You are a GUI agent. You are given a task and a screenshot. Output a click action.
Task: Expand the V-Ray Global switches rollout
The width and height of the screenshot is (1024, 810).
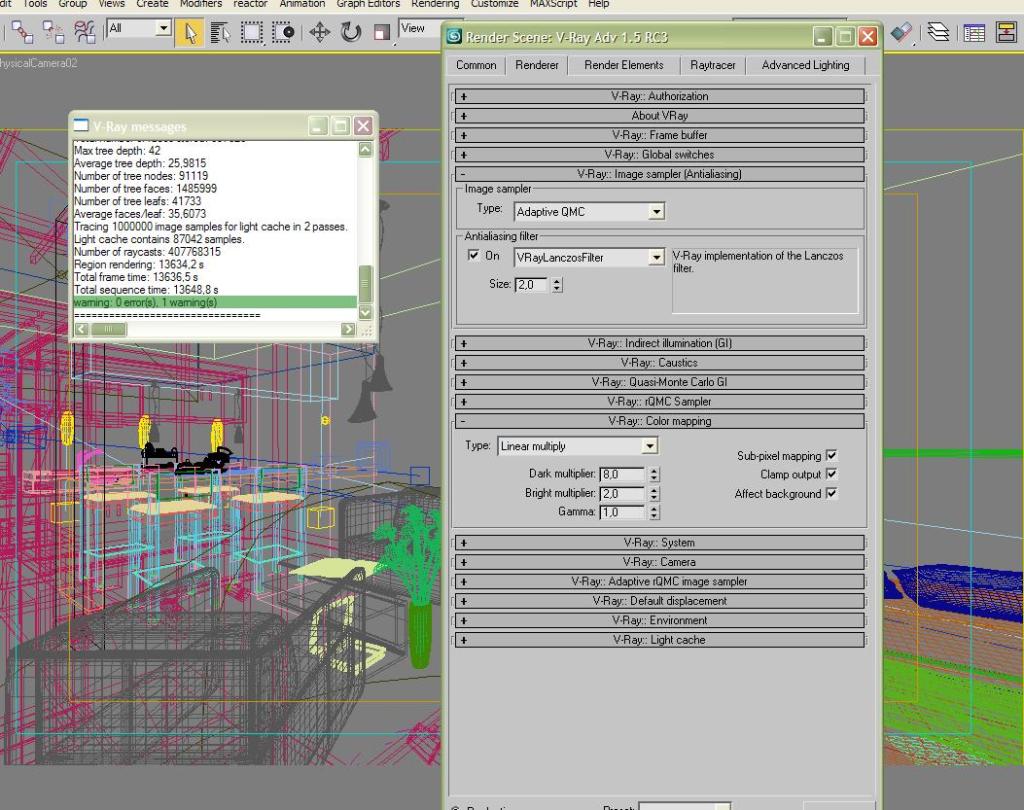pos(660,155)
